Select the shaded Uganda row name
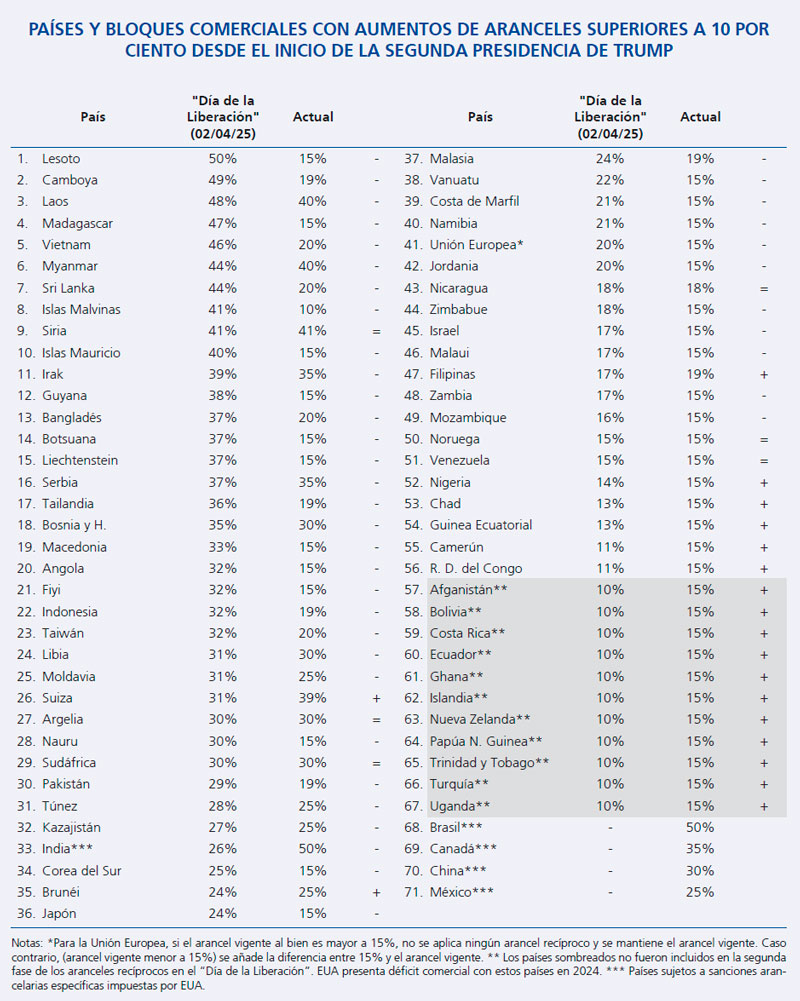800x1001 pixels. [460, 806]
